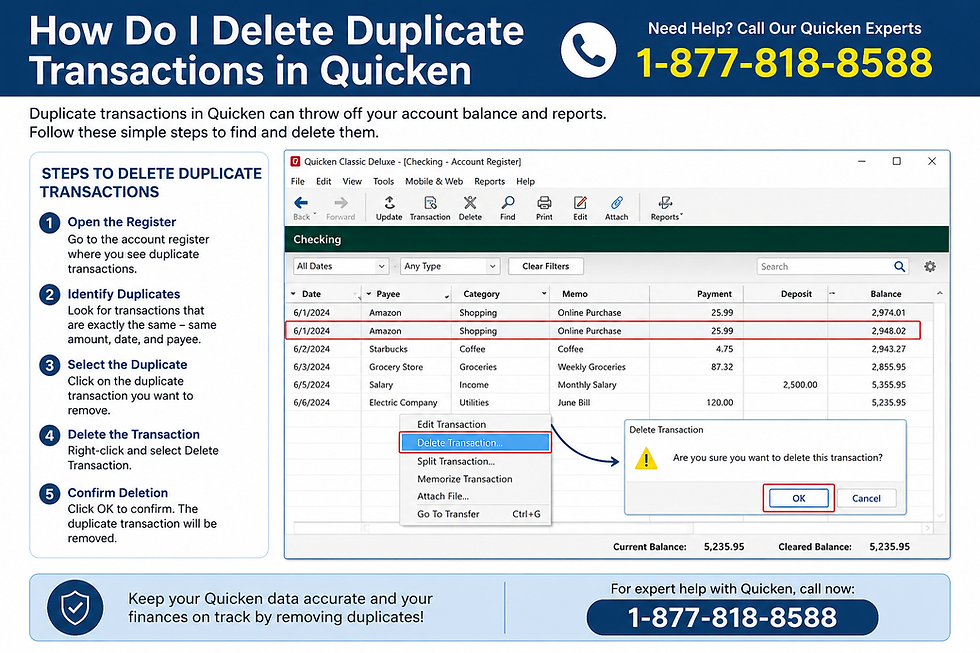Click the Clear Filters button
The image size is (980, 653).
[x=546, y=266]
